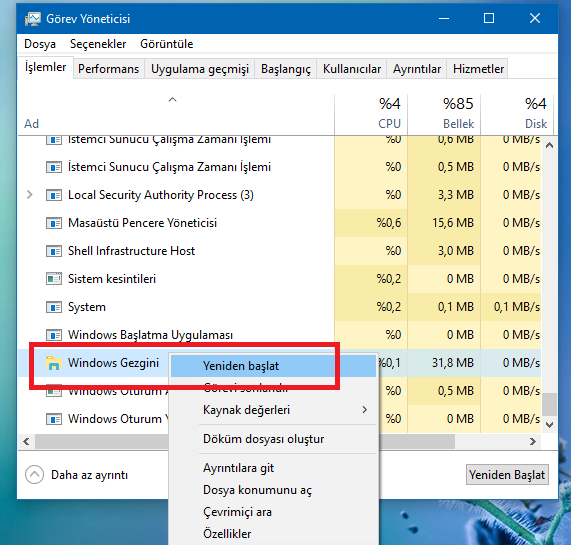The image size is (571, 545).
Task: Click the Windows Başlatma Uygulaması icon
Action: [x=54, y=335]
